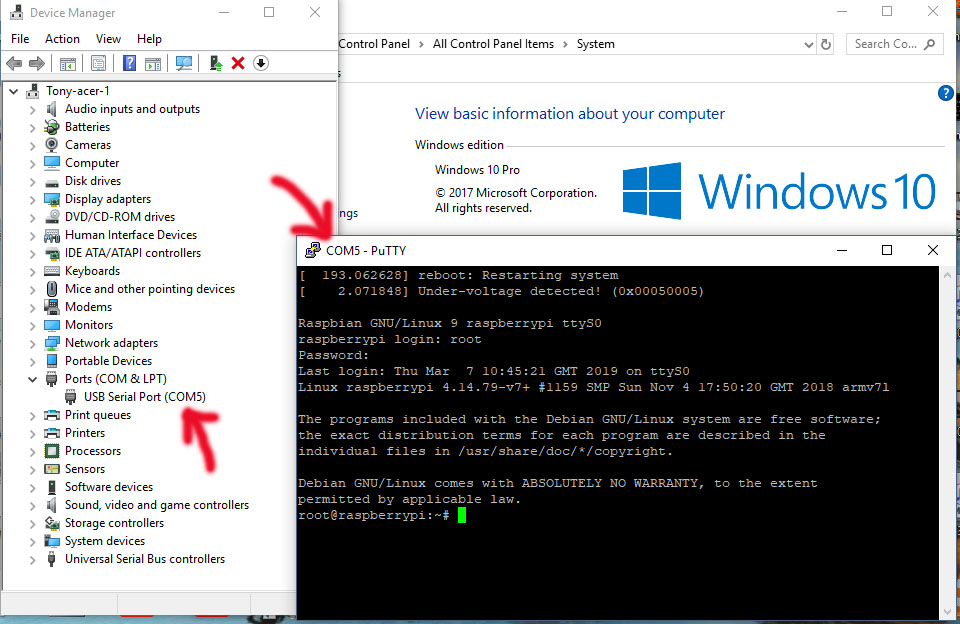Close the Device Manager window
This screenshot has width=960, height=624.
point(315,12)
